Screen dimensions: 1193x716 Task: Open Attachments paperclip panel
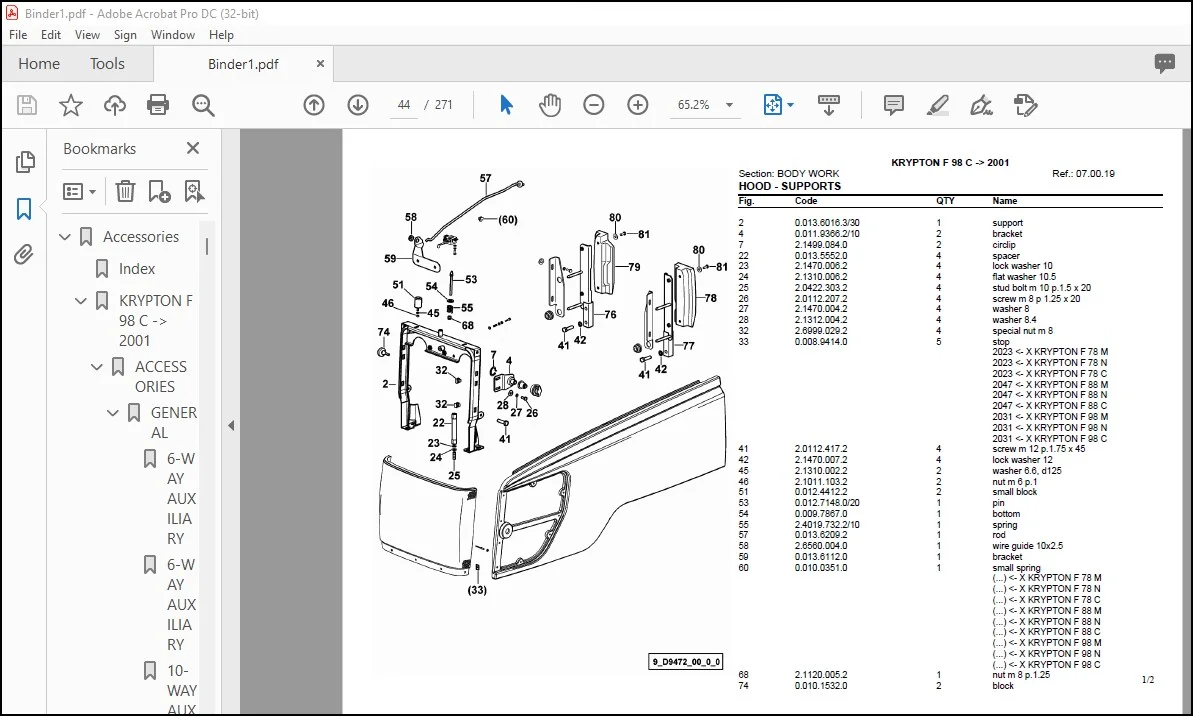[x=24, y=254]
